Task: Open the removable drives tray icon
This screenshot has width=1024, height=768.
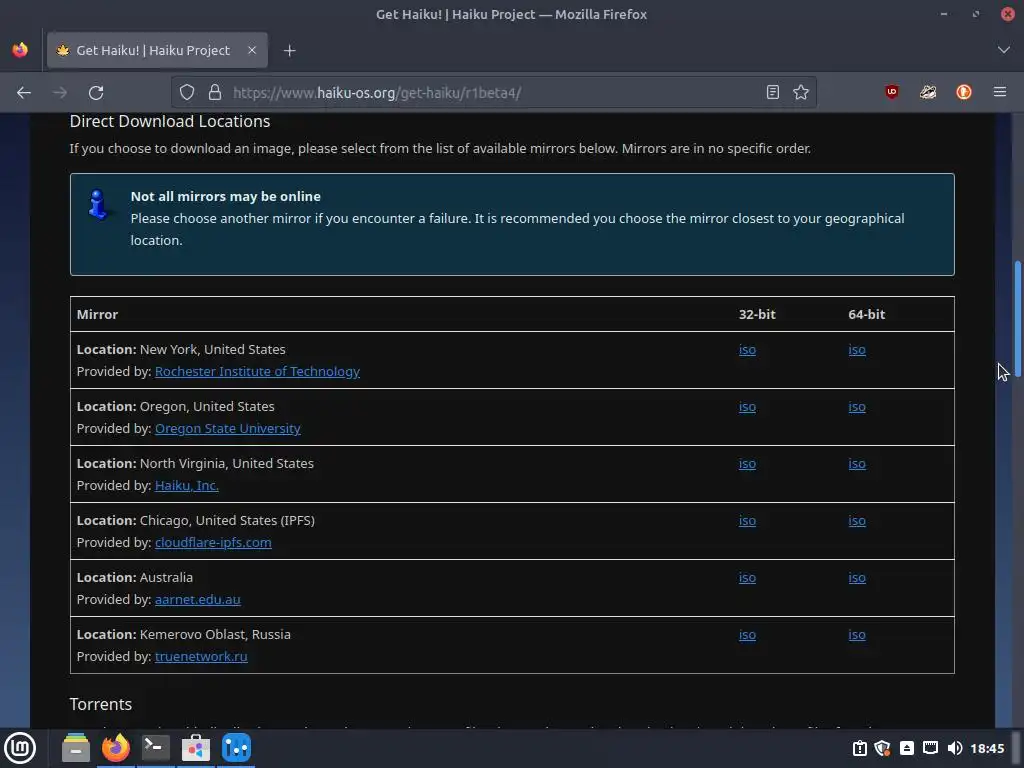Action: click(x=906, y=748)
